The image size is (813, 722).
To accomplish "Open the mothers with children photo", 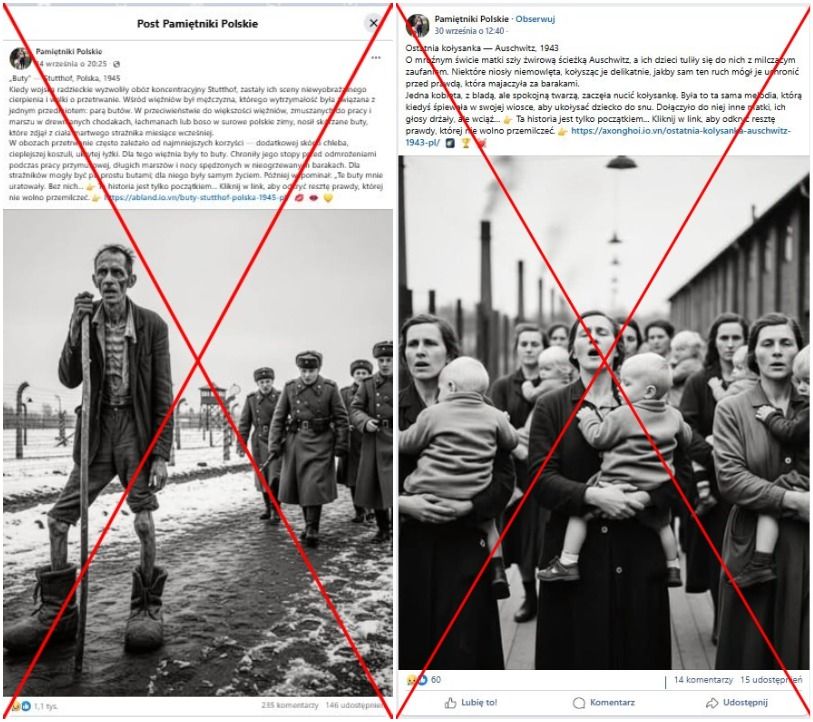I will point(604,412).
